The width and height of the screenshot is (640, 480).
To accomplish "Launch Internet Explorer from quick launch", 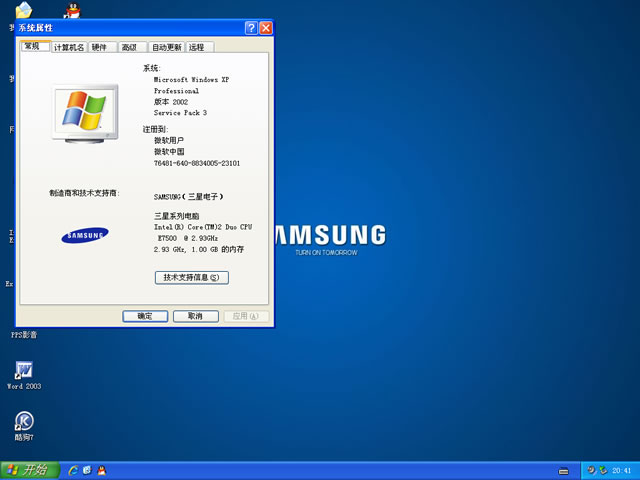I will point(73,470).
